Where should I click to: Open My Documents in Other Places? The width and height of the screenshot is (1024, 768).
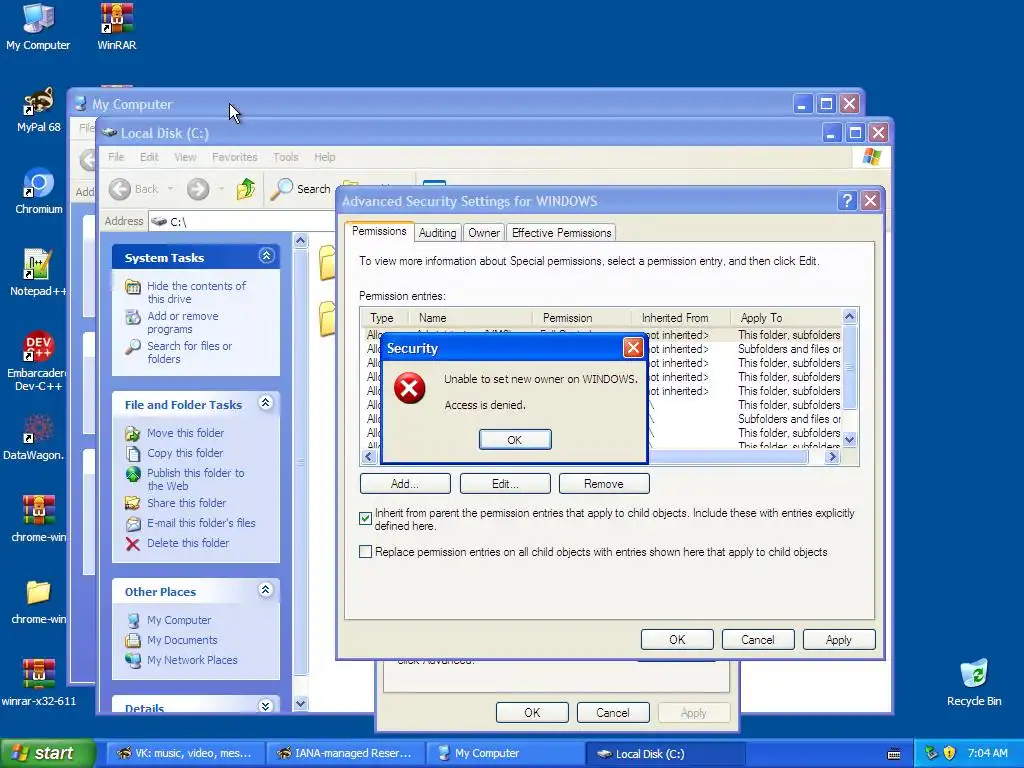[x=182, y=640]
